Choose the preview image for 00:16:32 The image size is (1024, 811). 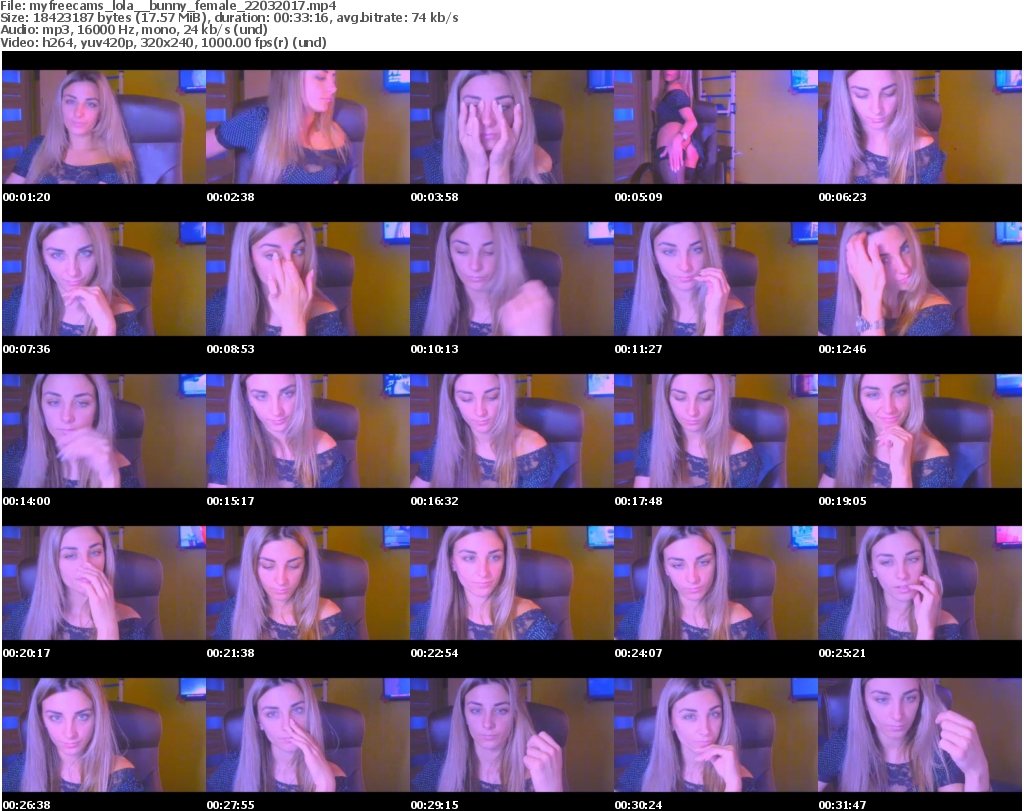[512, 431]
